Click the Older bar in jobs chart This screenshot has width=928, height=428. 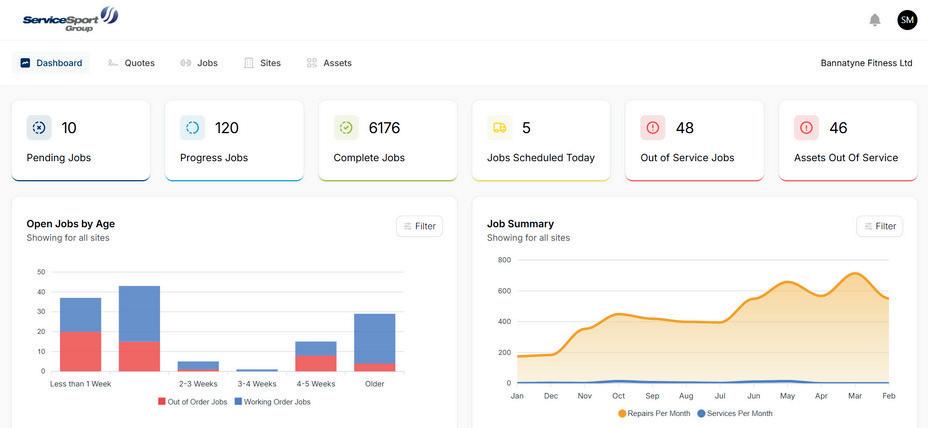(375, 342)
